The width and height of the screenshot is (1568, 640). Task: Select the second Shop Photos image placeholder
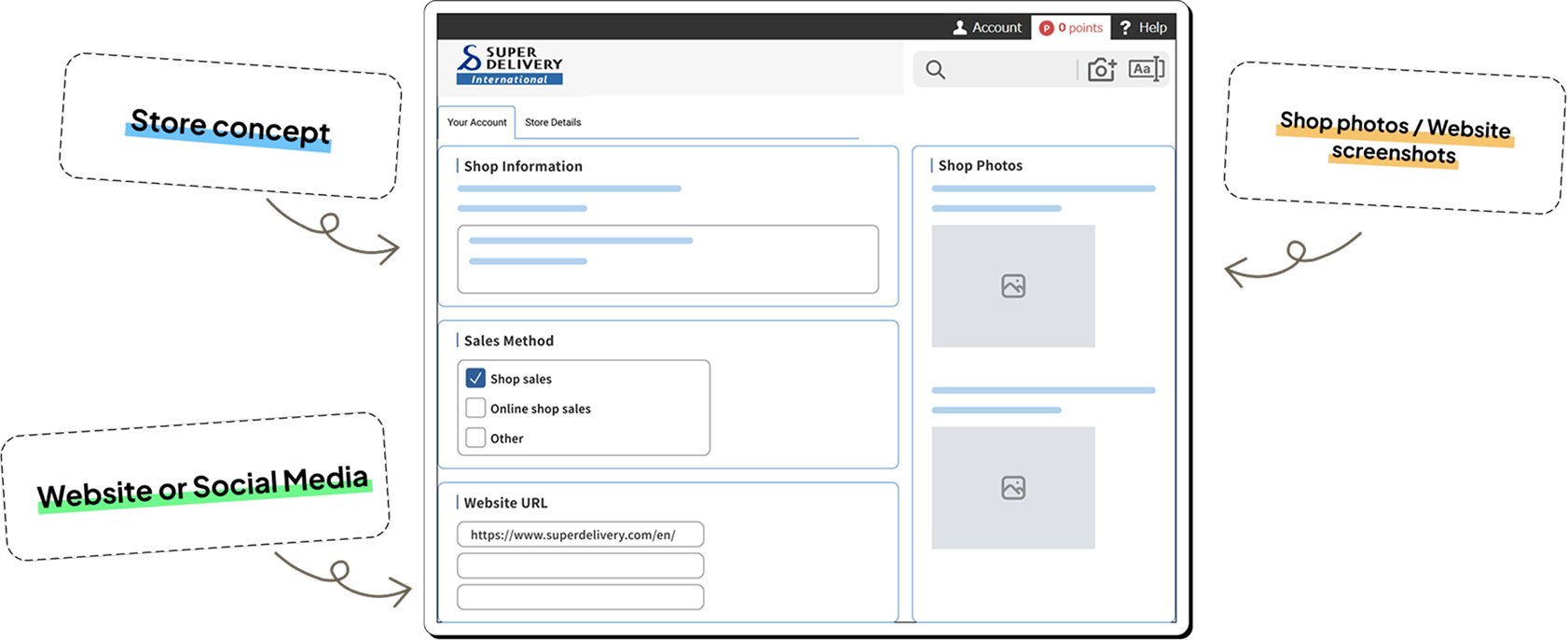click(x=1013, y=488)
